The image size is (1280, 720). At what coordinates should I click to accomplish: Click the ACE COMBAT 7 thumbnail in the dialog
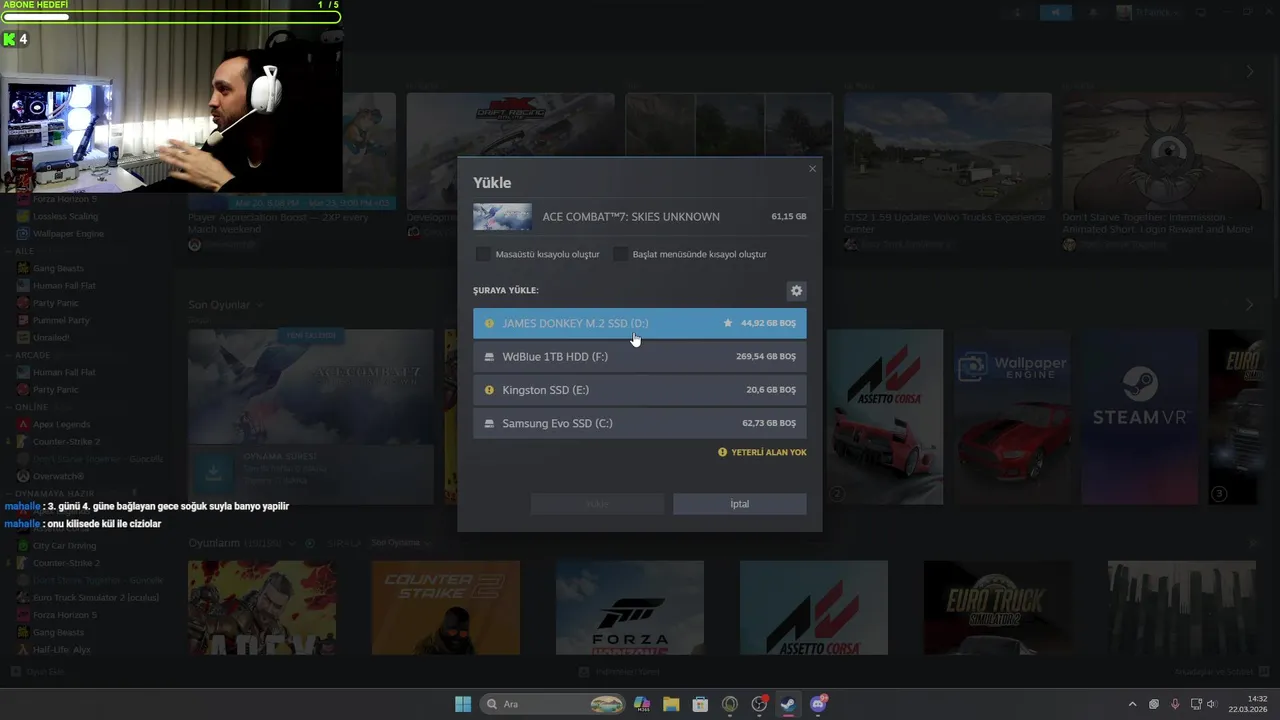click(502, 217)
